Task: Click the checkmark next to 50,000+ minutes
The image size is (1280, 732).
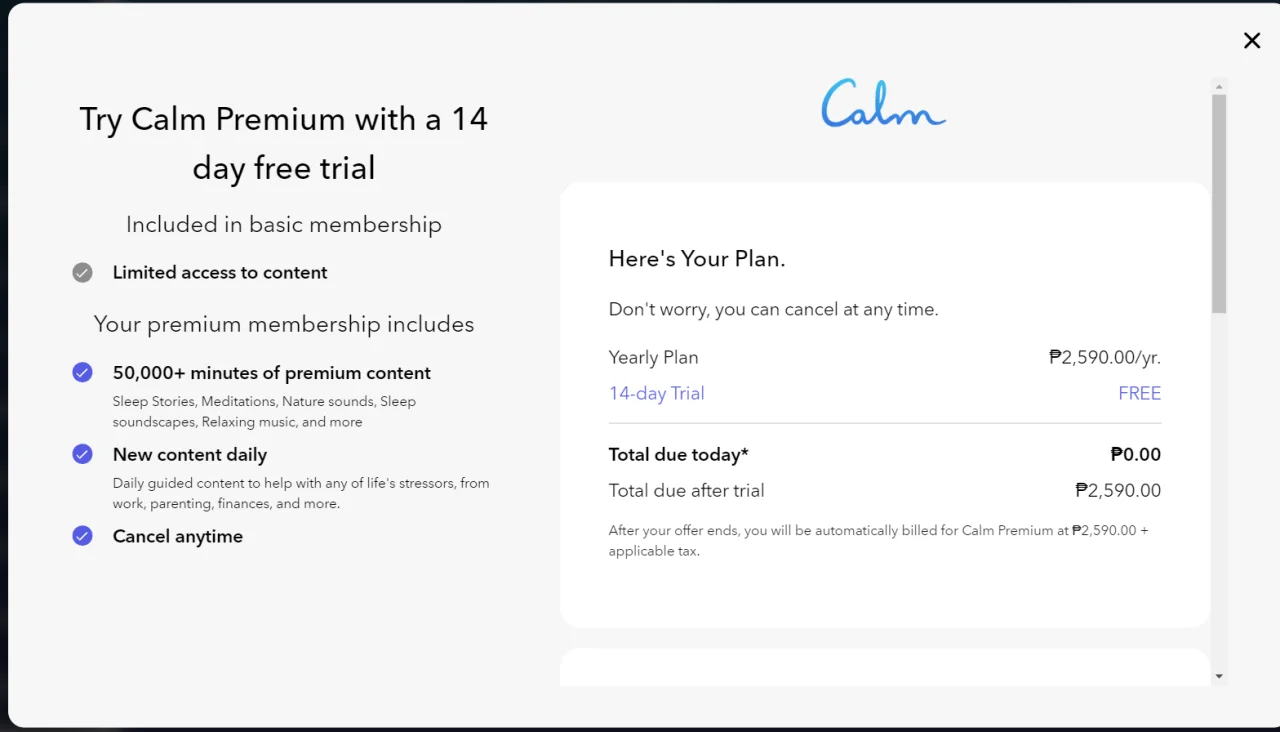Action: [82, 373]
